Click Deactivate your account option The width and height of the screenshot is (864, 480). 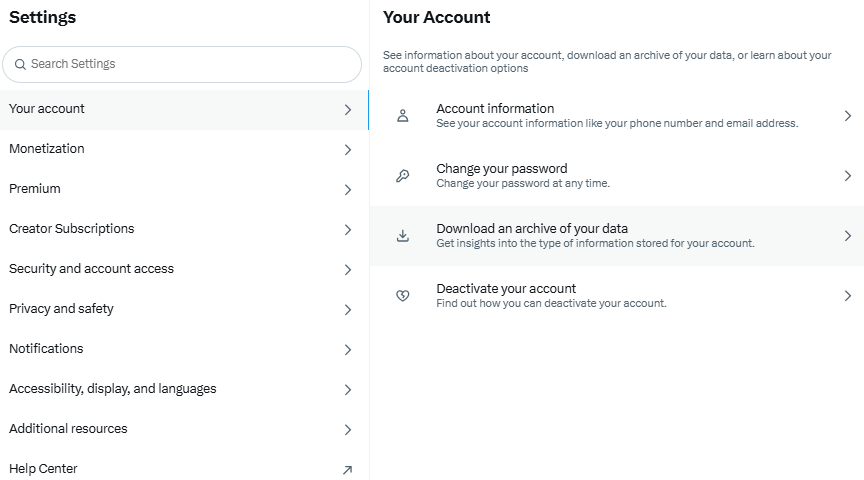coord(506,289)
